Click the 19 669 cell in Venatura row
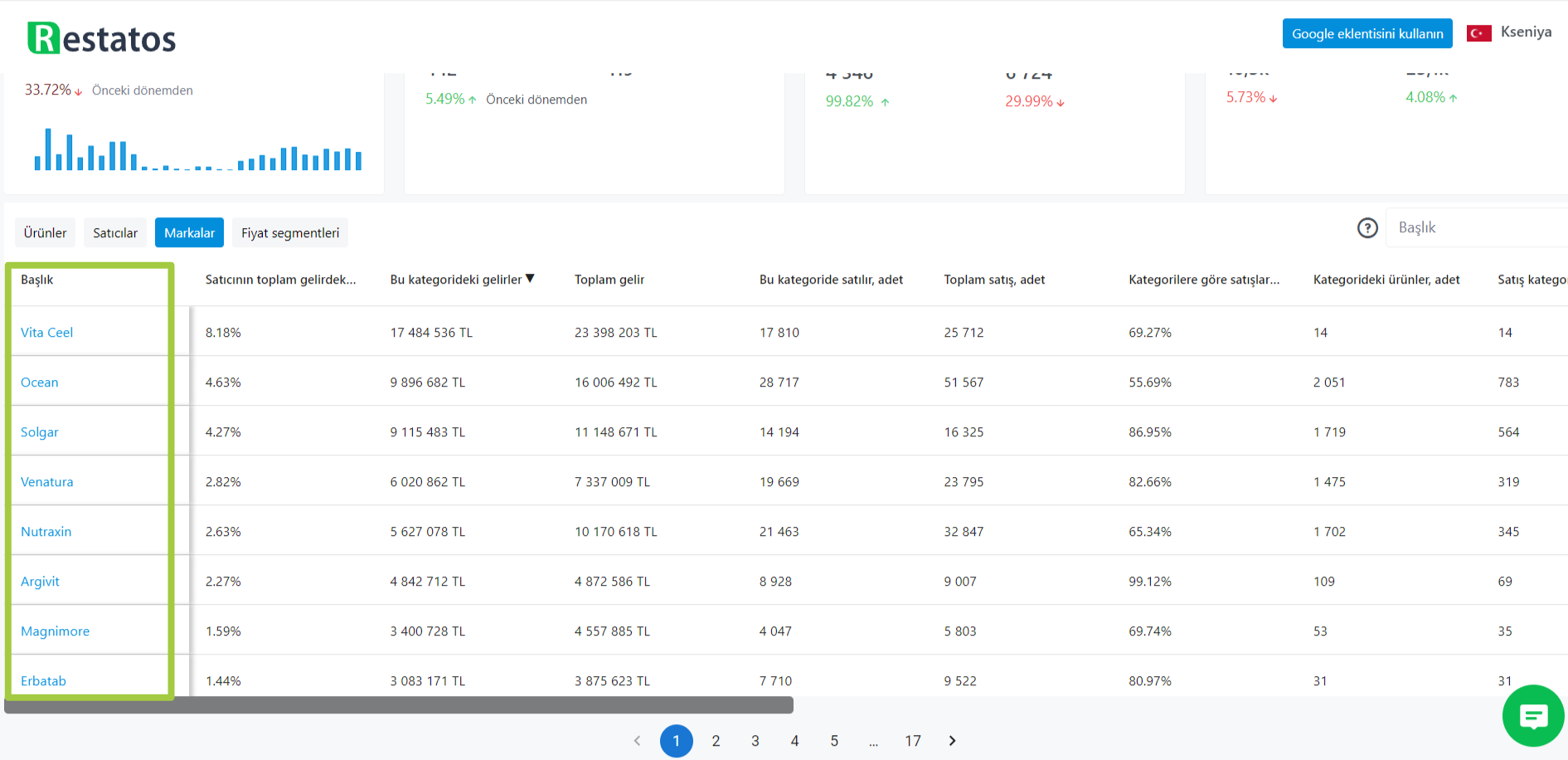The height and width of the screenshot is (760, 1568). (779, 481)
